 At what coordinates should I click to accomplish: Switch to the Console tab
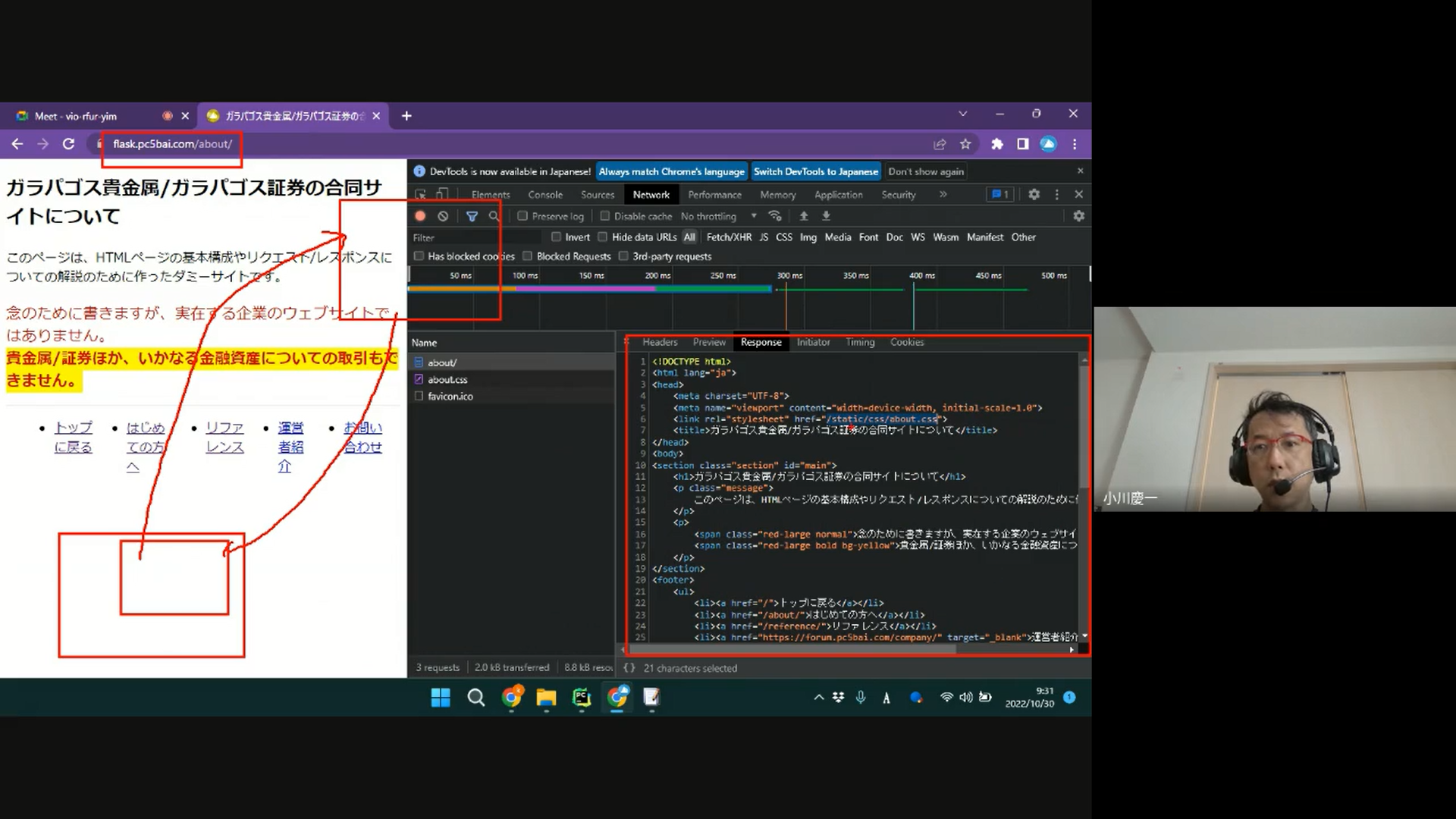pos(544,195)
